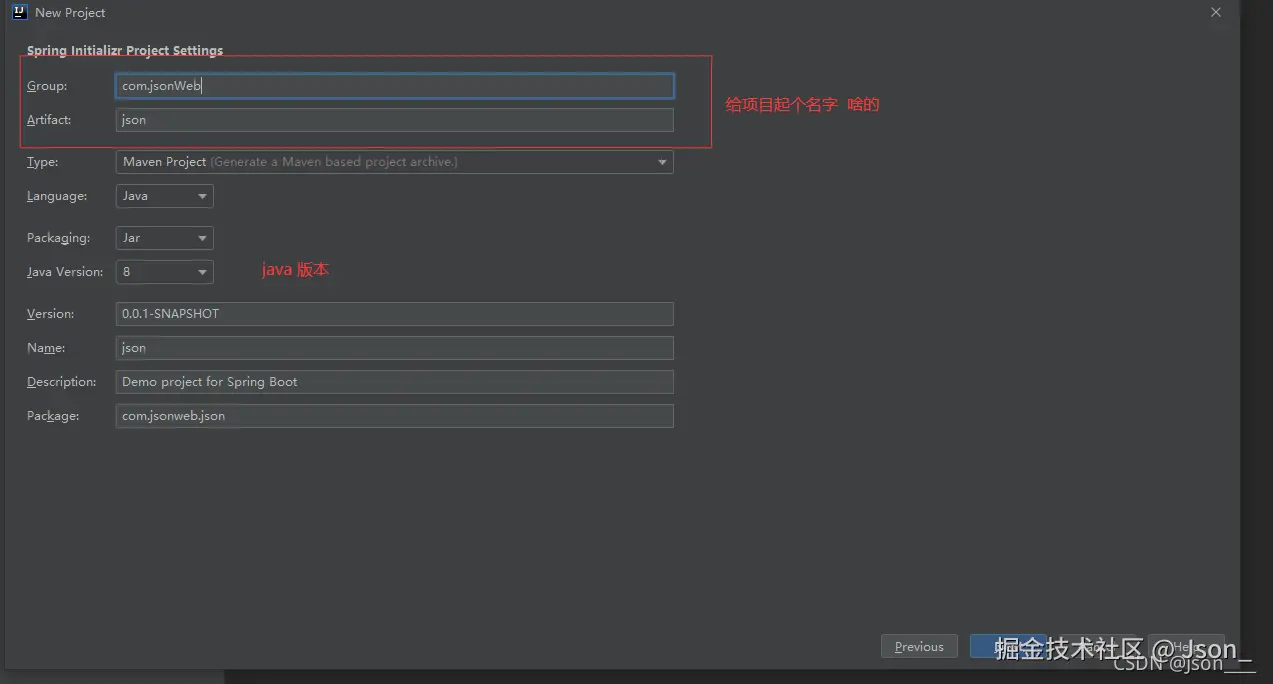Open the Type dropdown showing Maven Project
Screen dimensions: 1273x684
pos(395,162)
